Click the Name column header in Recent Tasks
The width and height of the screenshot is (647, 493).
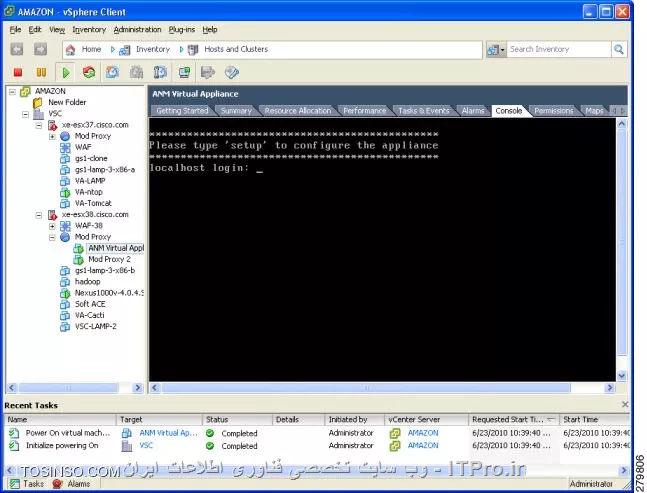[60, 420]
